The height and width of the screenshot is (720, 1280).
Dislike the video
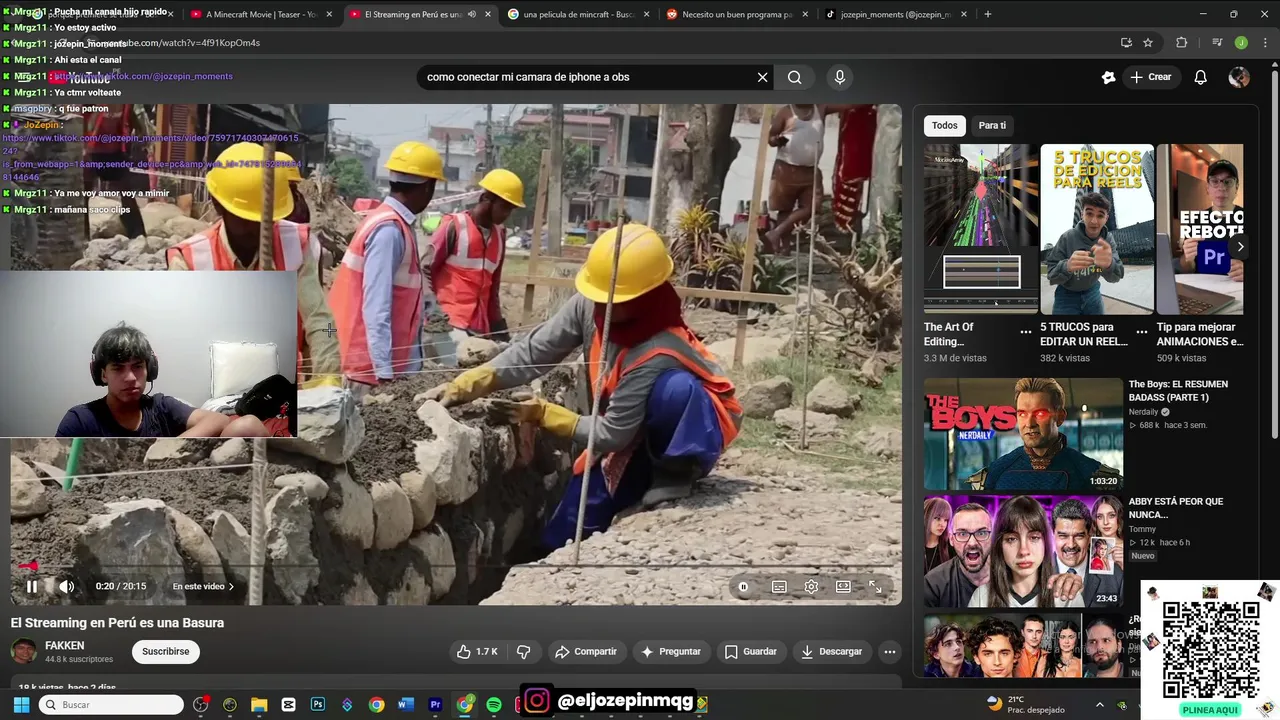pyautogui.click(x=523, y=651)
